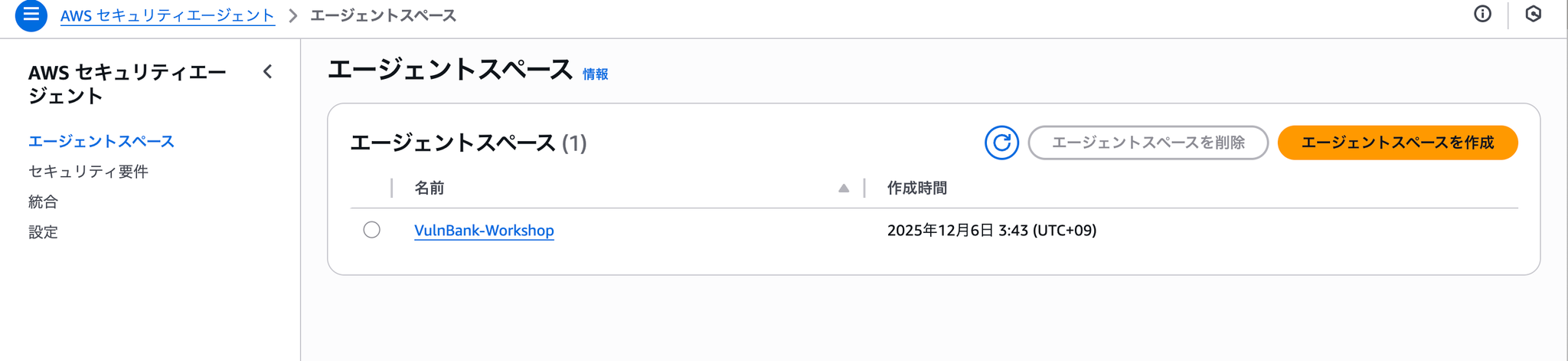Viewport: 1568px width, 361px height.
Task: Open the 情報 link beside the title
Action: (595, 74)
